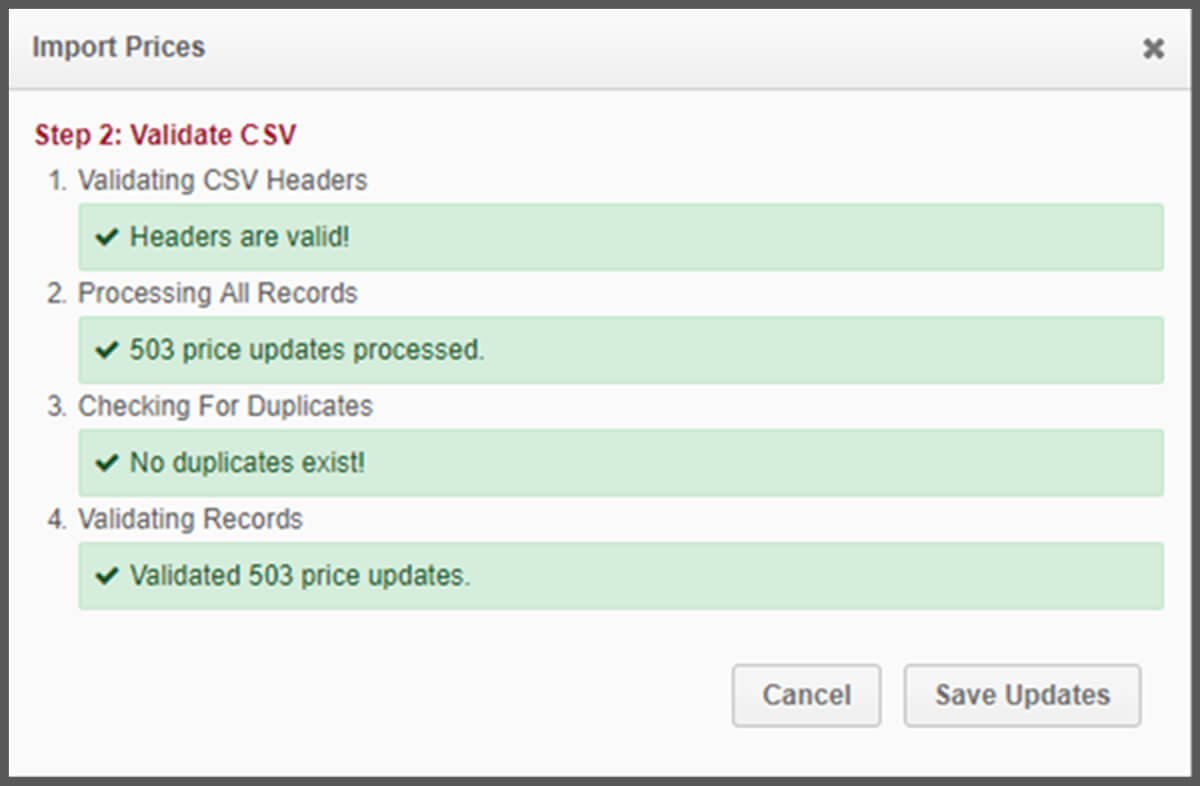Click the Import Prices dialog title

[x=120, y=47]
